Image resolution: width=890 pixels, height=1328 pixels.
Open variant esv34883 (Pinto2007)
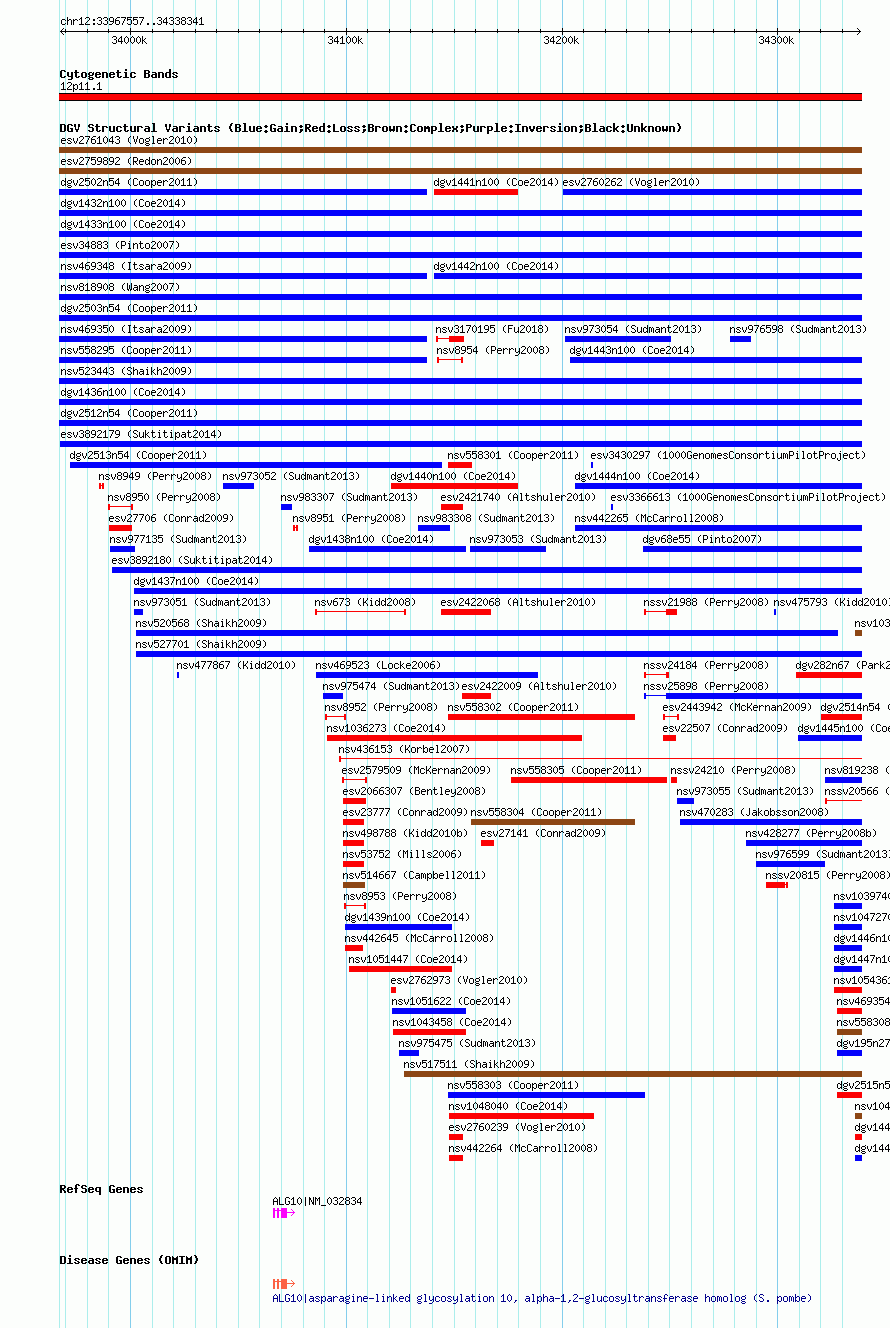click(120, 245)
